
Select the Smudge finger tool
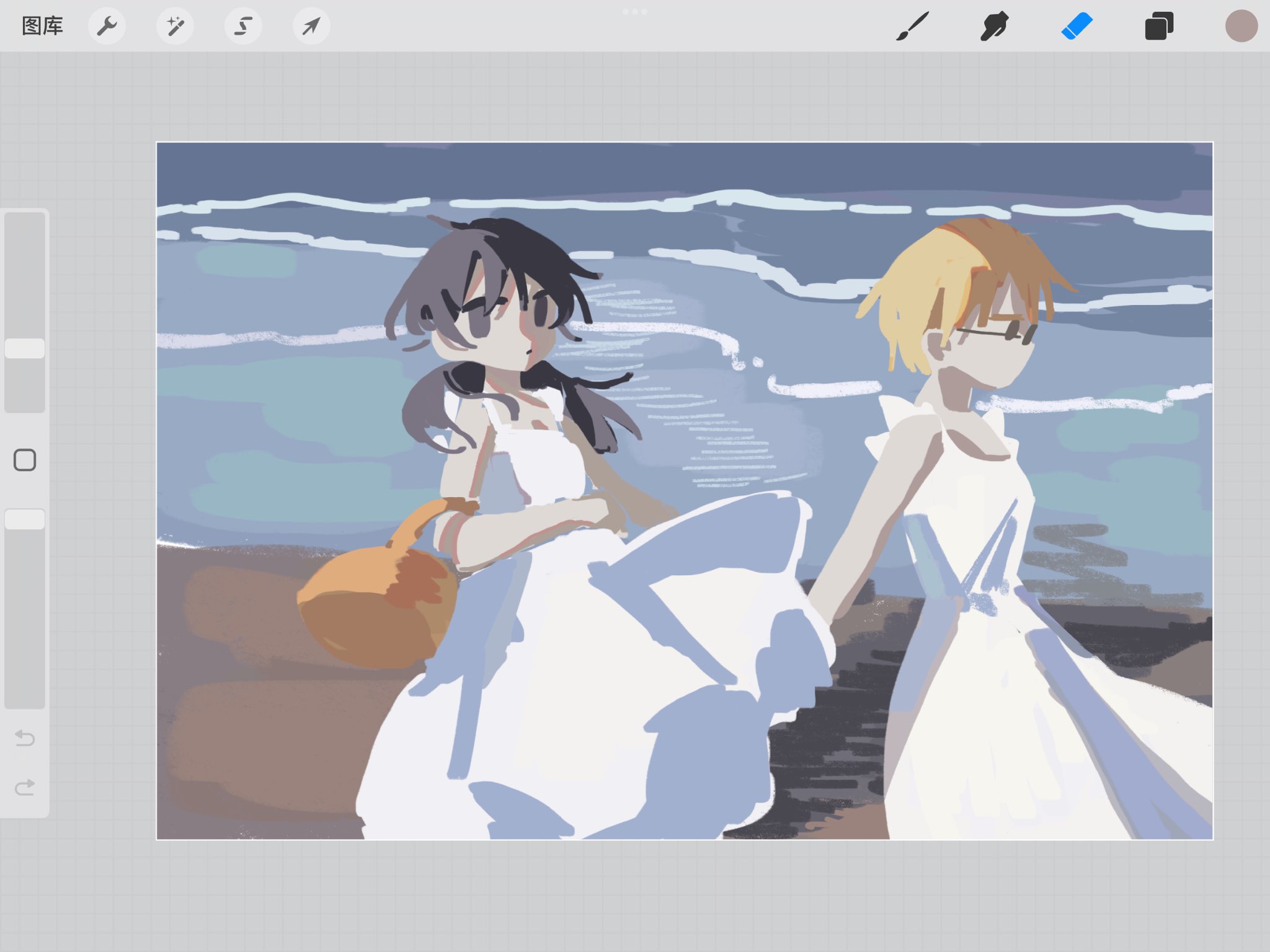[994, 27]
